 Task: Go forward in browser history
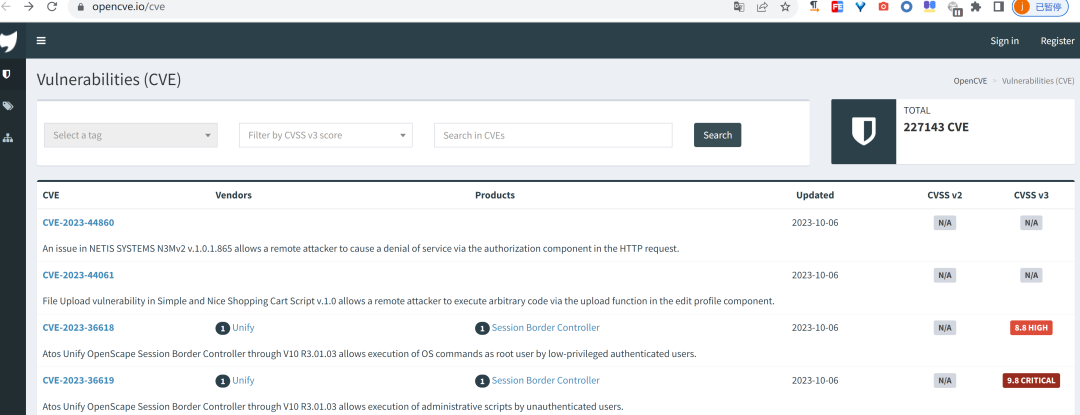pos(28,7)
